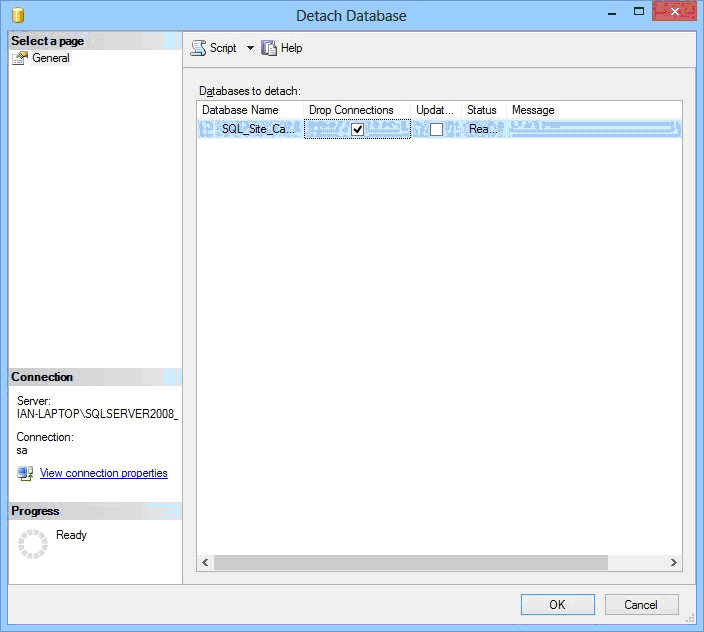Open View connection properties link
The image size is (704, 632).
point(103,473)
